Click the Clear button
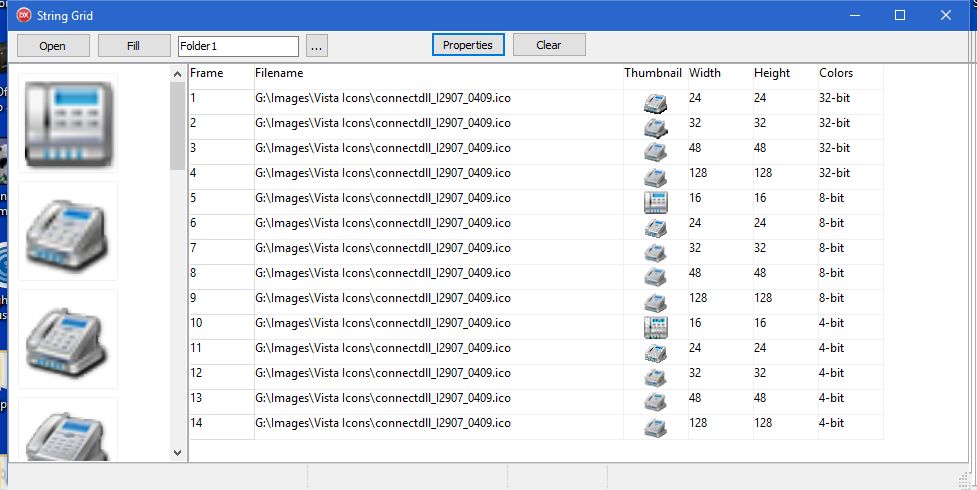Viewport: 977px width, 490px height. (x=548, y=45)
